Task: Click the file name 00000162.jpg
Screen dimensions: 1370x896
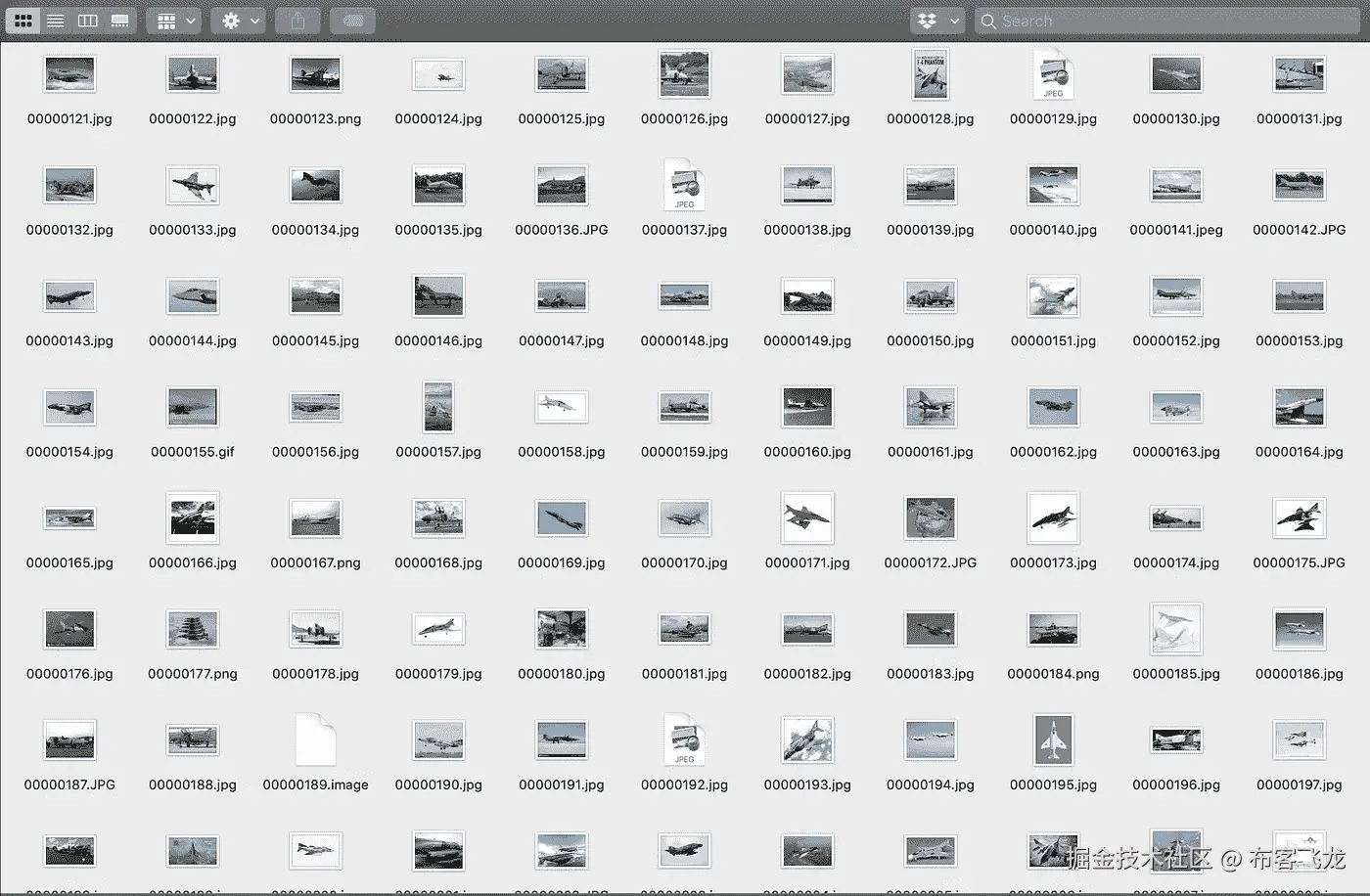Action: [x=1053, y=452]
